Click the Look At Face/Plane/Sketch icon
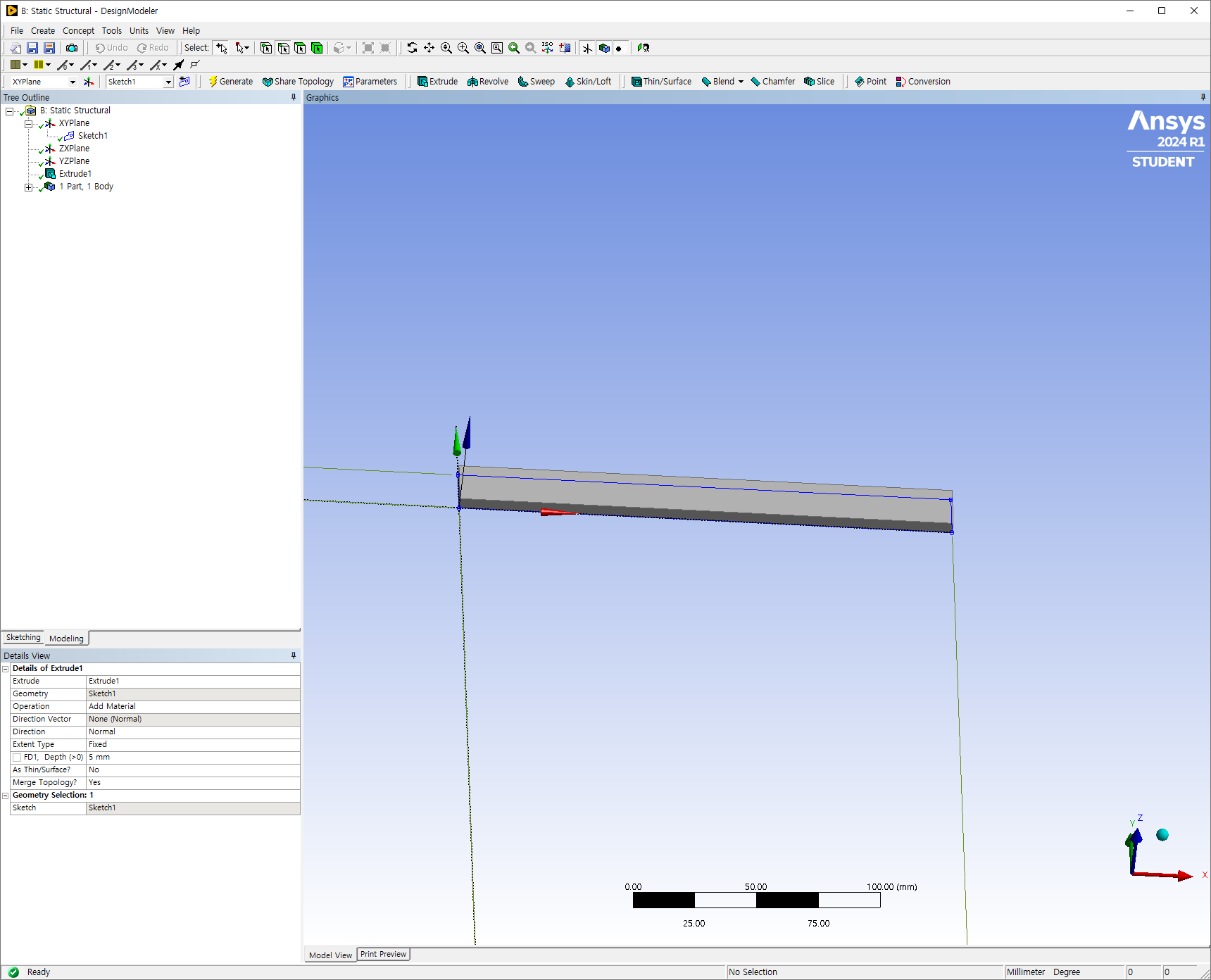Viewport: 1211px width, 980px height. point(644,48)
